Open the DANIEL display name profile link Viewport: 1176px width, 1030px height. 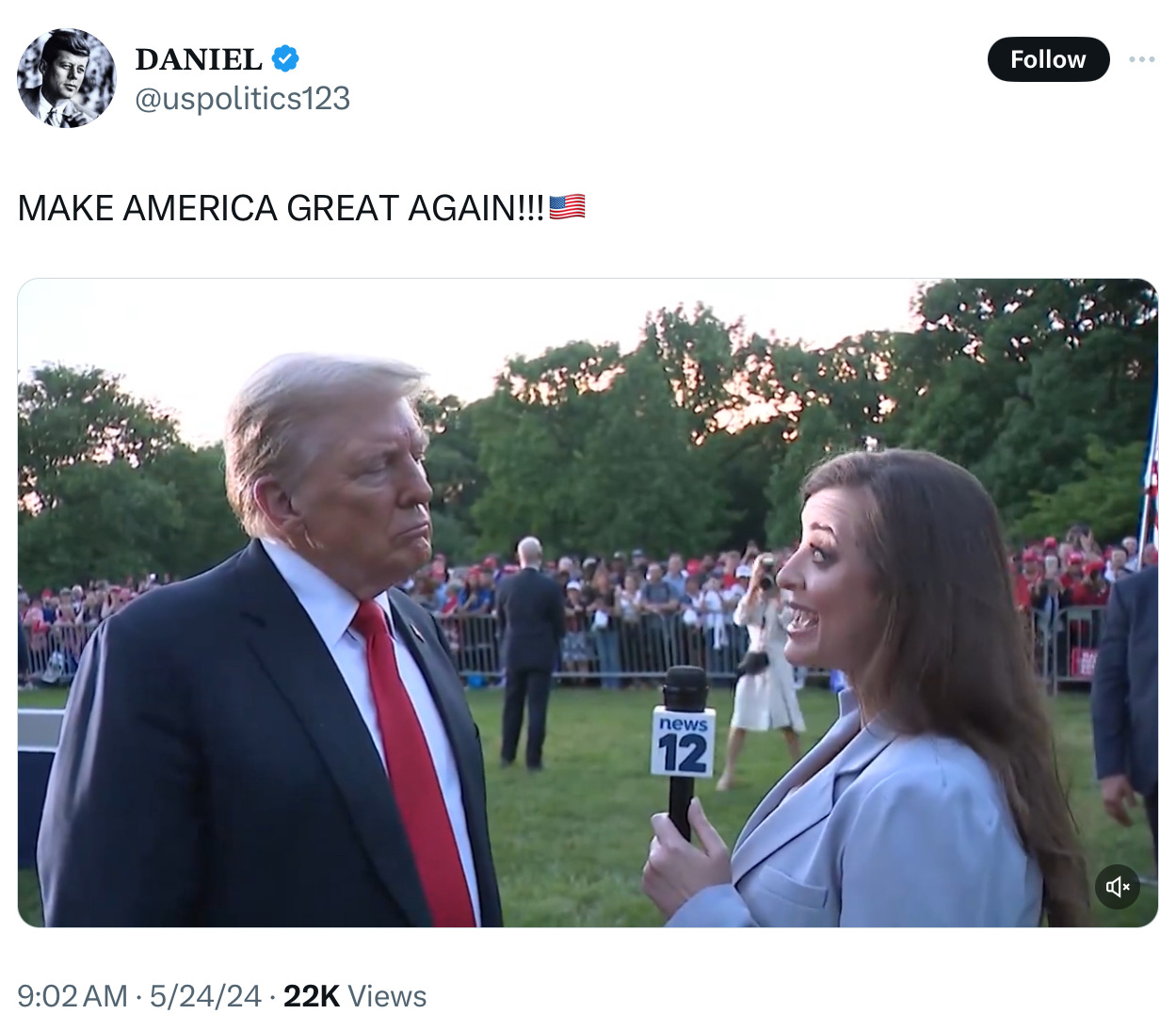199,59
